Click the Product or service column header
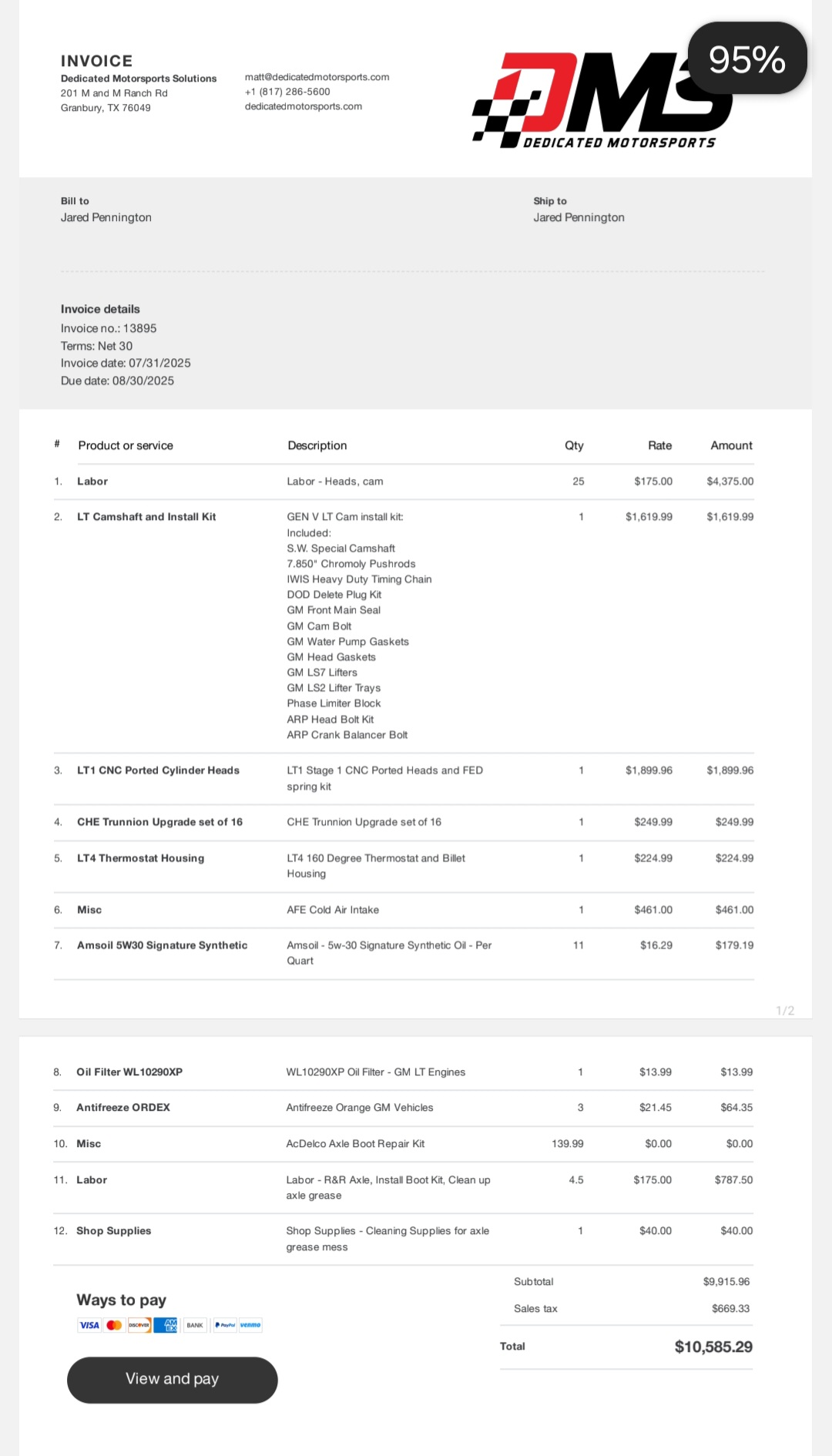This screenshot has width=832, height=1456. [126, 445]
